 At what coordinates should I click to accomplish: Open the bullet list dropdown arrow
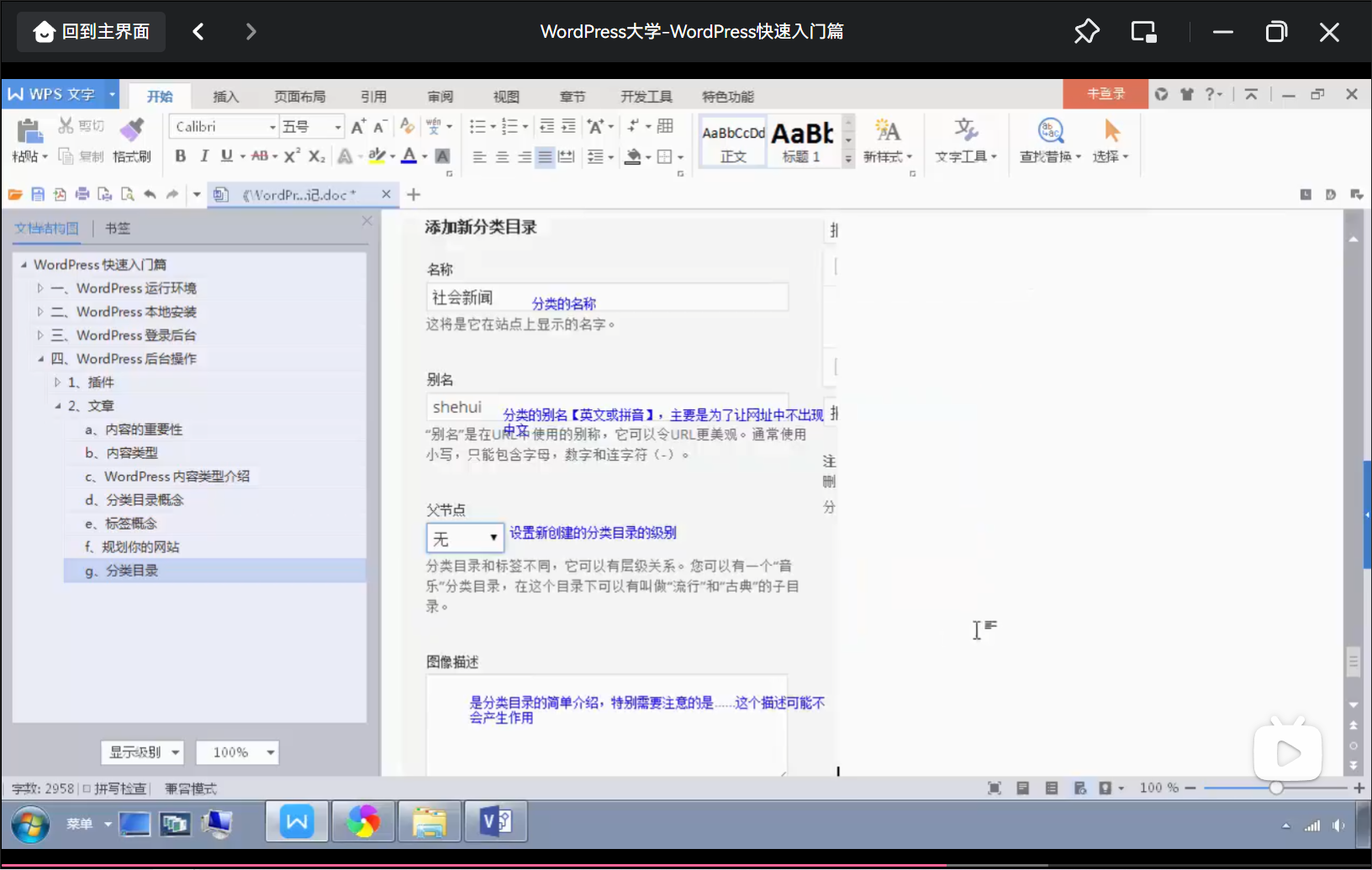tap(493, 127)
